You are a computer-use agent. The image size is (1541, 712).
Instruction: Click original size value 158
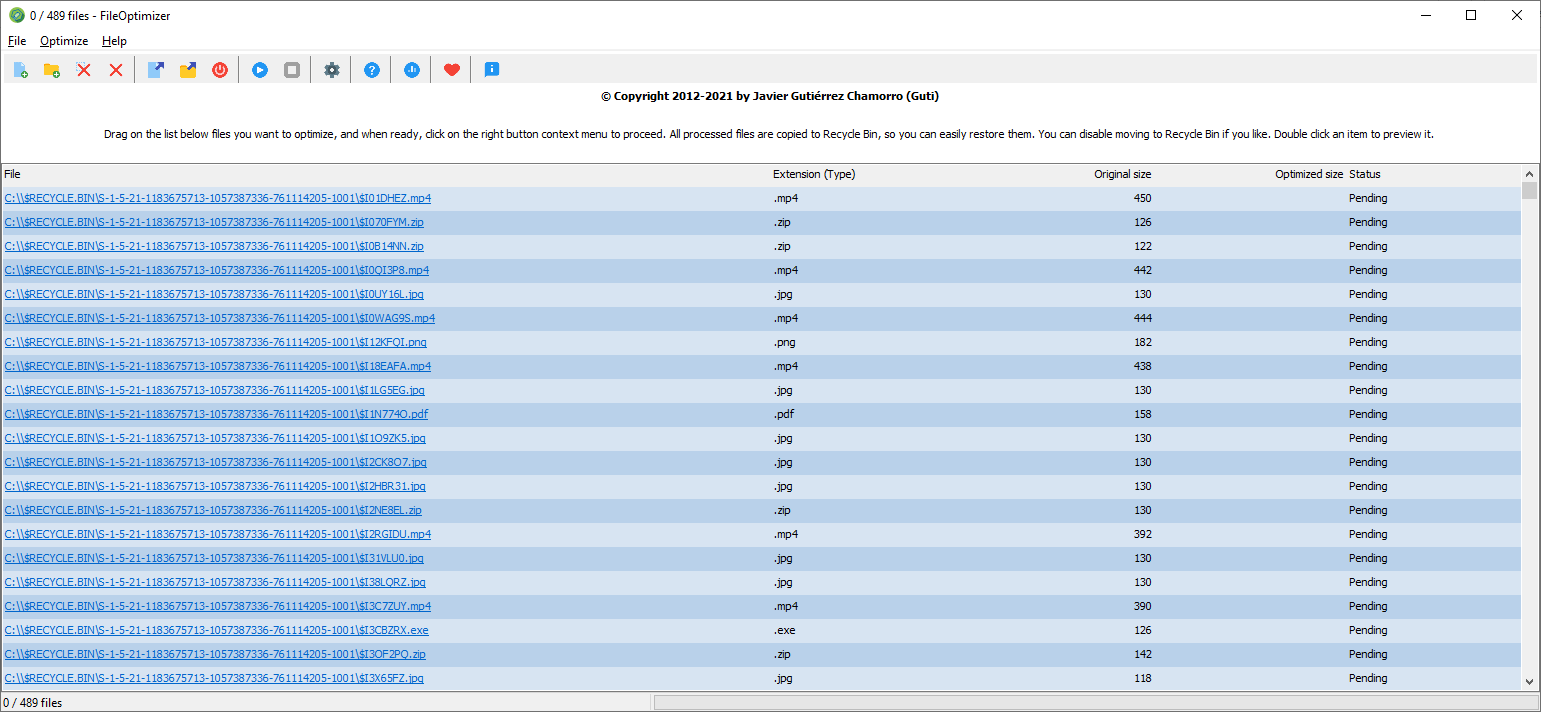[1142, 414]
